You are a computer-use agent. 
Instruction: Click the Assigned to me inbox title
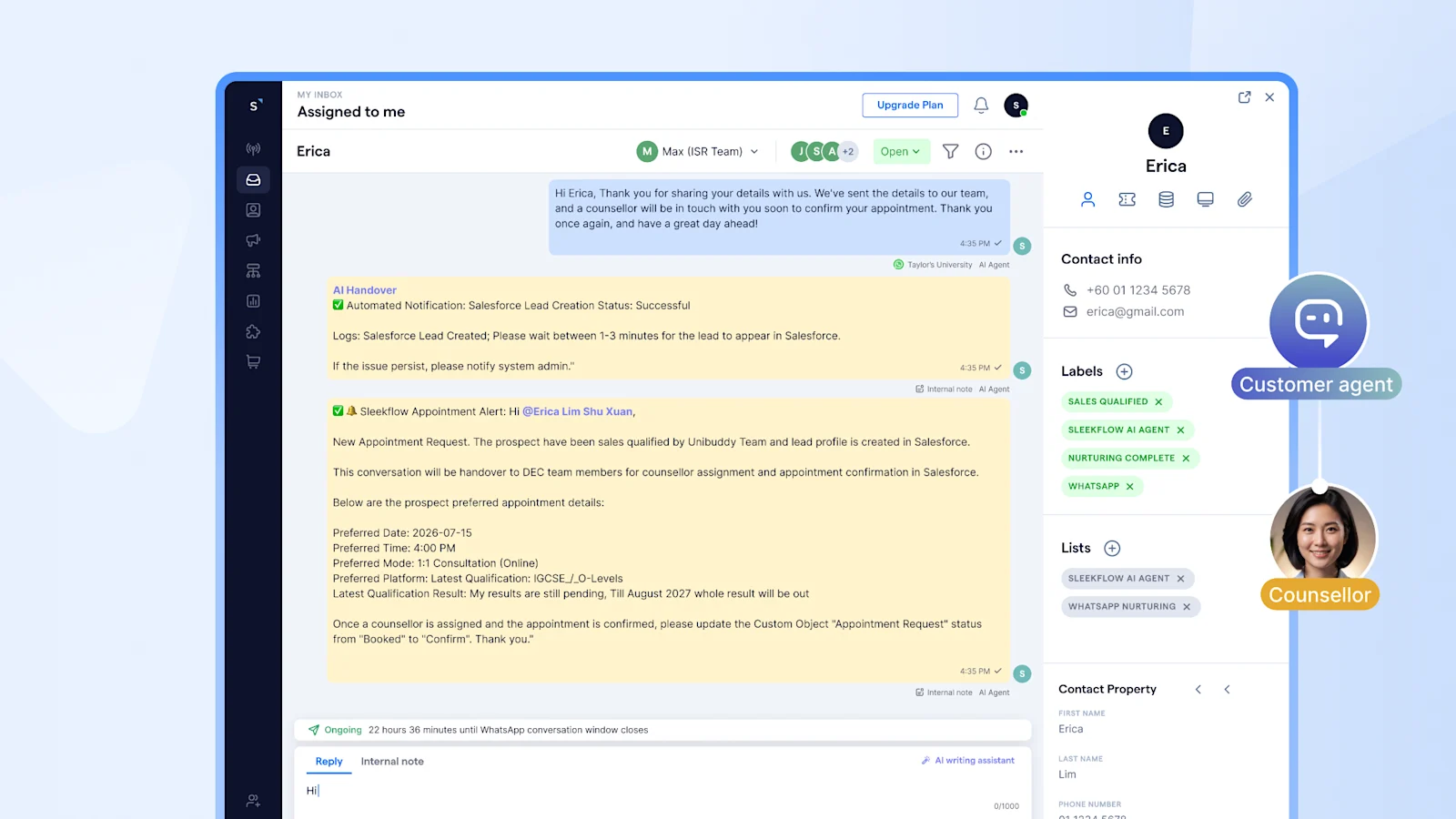(x=351, y=112)
